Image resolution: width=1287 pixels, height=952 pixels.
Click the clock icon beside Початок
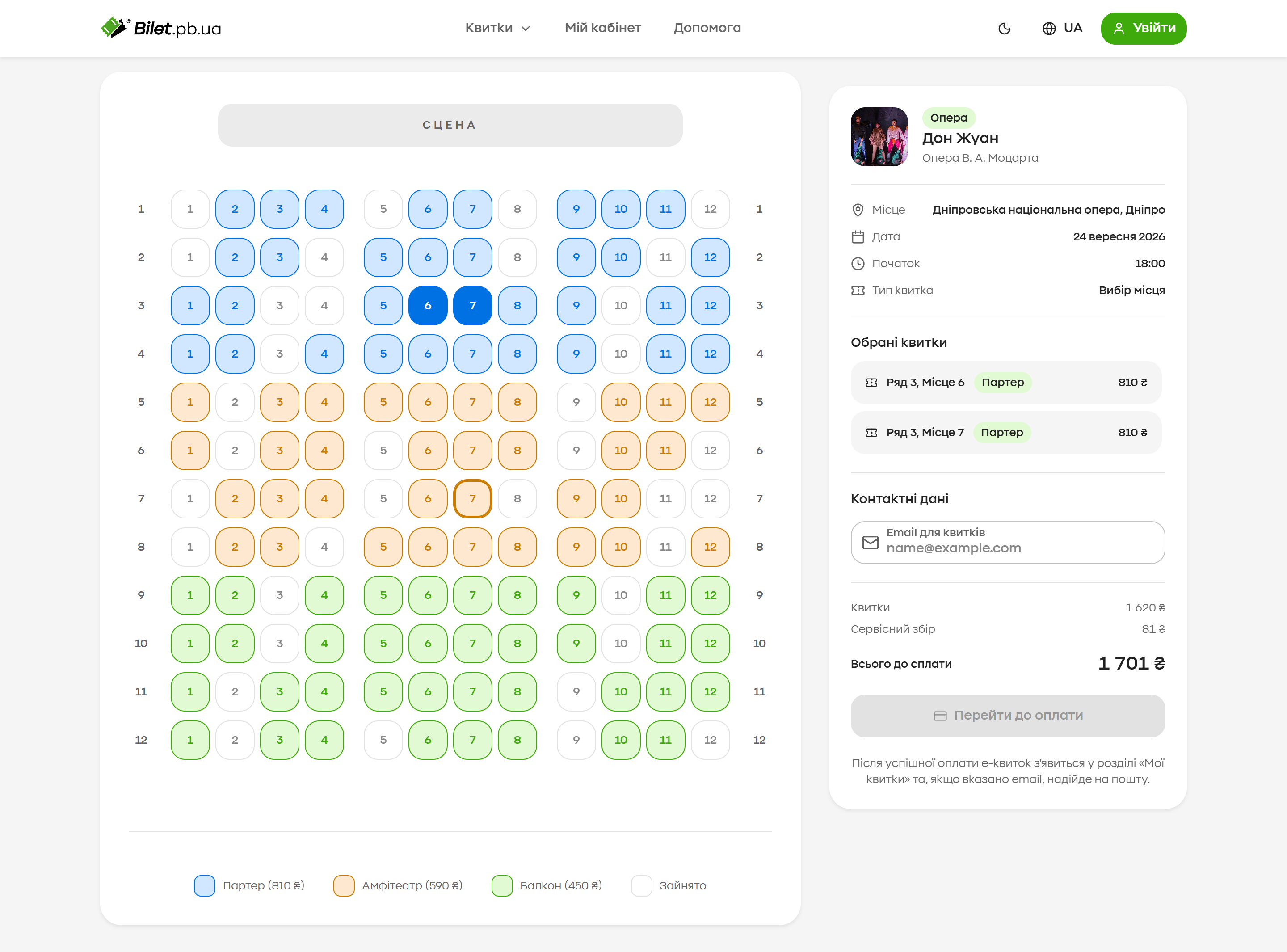click(x=858, y=264)
